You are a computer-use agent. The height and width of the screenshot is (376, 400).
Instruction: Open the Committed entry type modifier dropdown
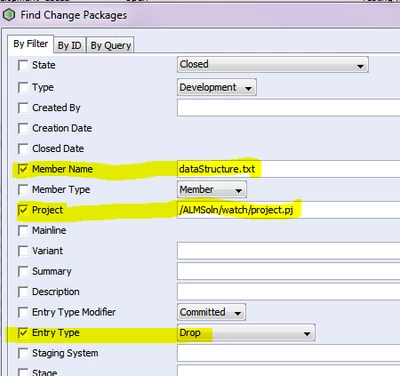click(211, 312)
